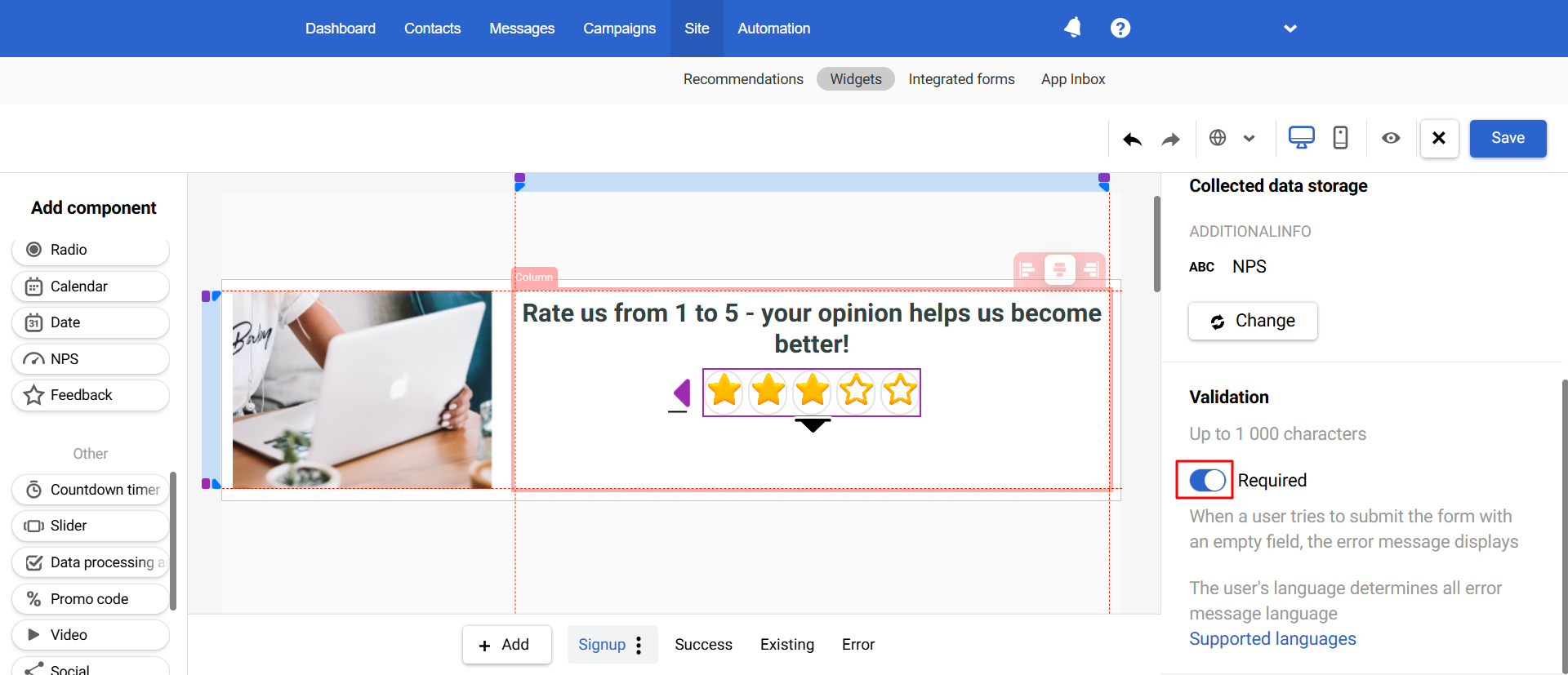Add a Slider component
Image resolution: width=1568 pixels, height=675 pixels.
[91, 526]
